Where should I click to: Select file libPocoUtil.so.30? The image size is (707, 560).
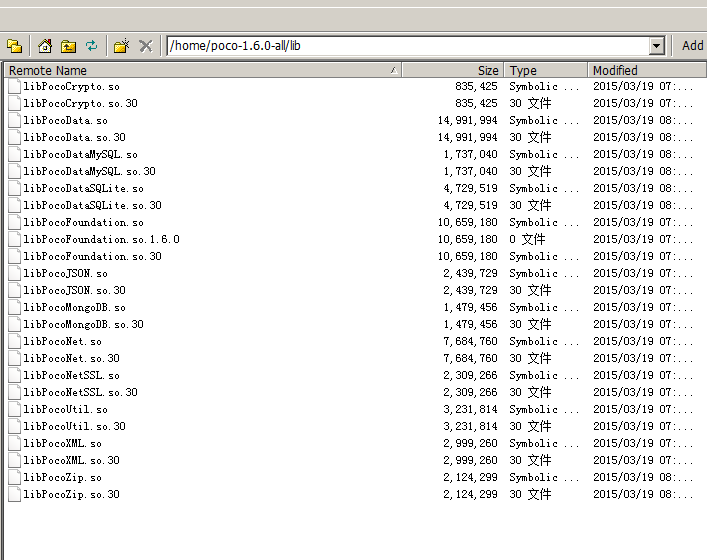click(74, 426)
